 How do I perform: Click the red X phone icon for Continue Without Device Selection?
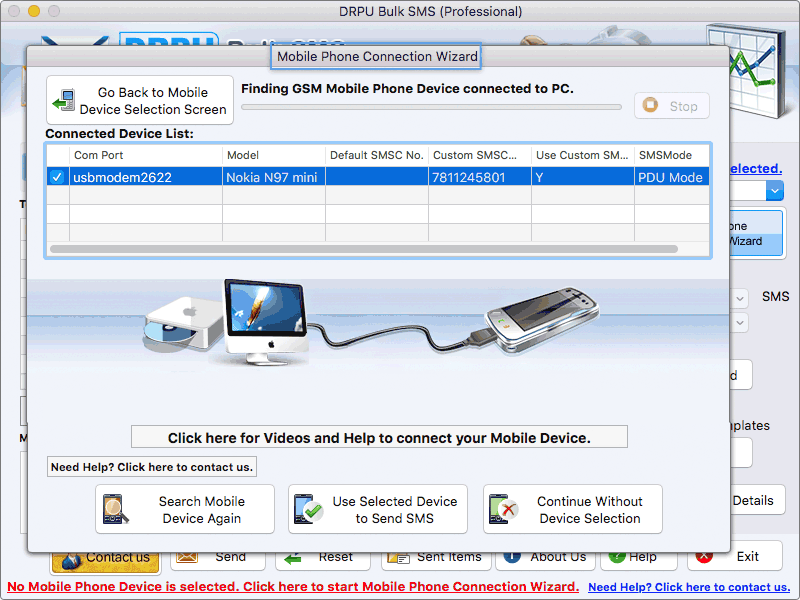point(503,509)
